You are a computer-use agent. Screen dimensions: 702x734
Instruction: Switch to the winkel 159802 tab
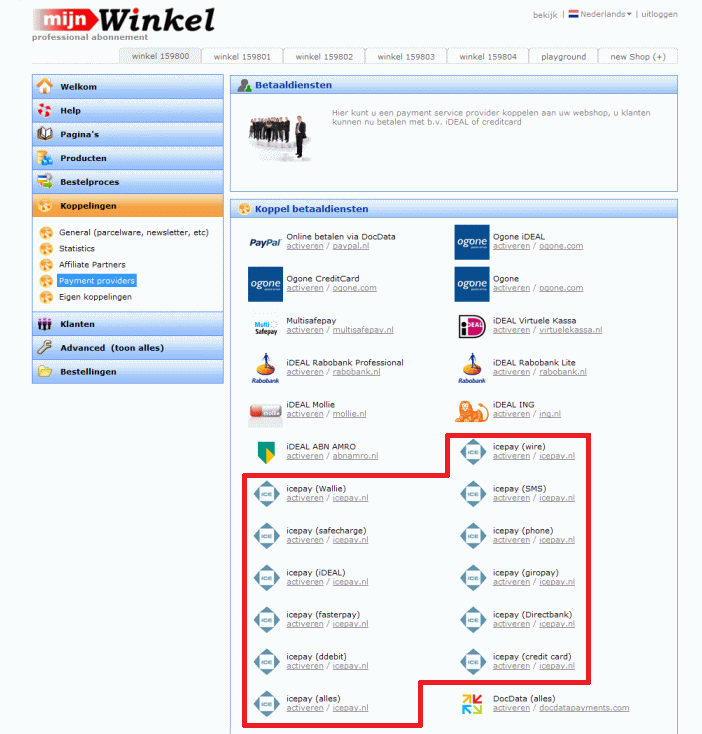point(324,56)
